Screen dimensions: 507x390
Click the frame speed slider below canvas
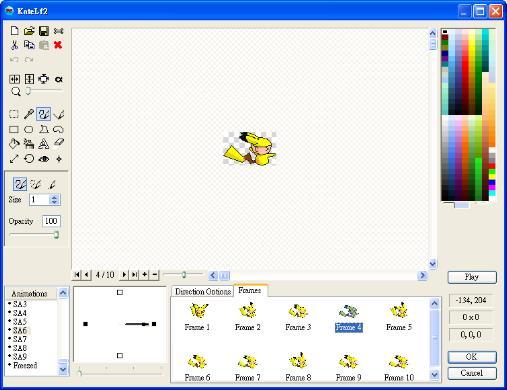click(184, 274)
